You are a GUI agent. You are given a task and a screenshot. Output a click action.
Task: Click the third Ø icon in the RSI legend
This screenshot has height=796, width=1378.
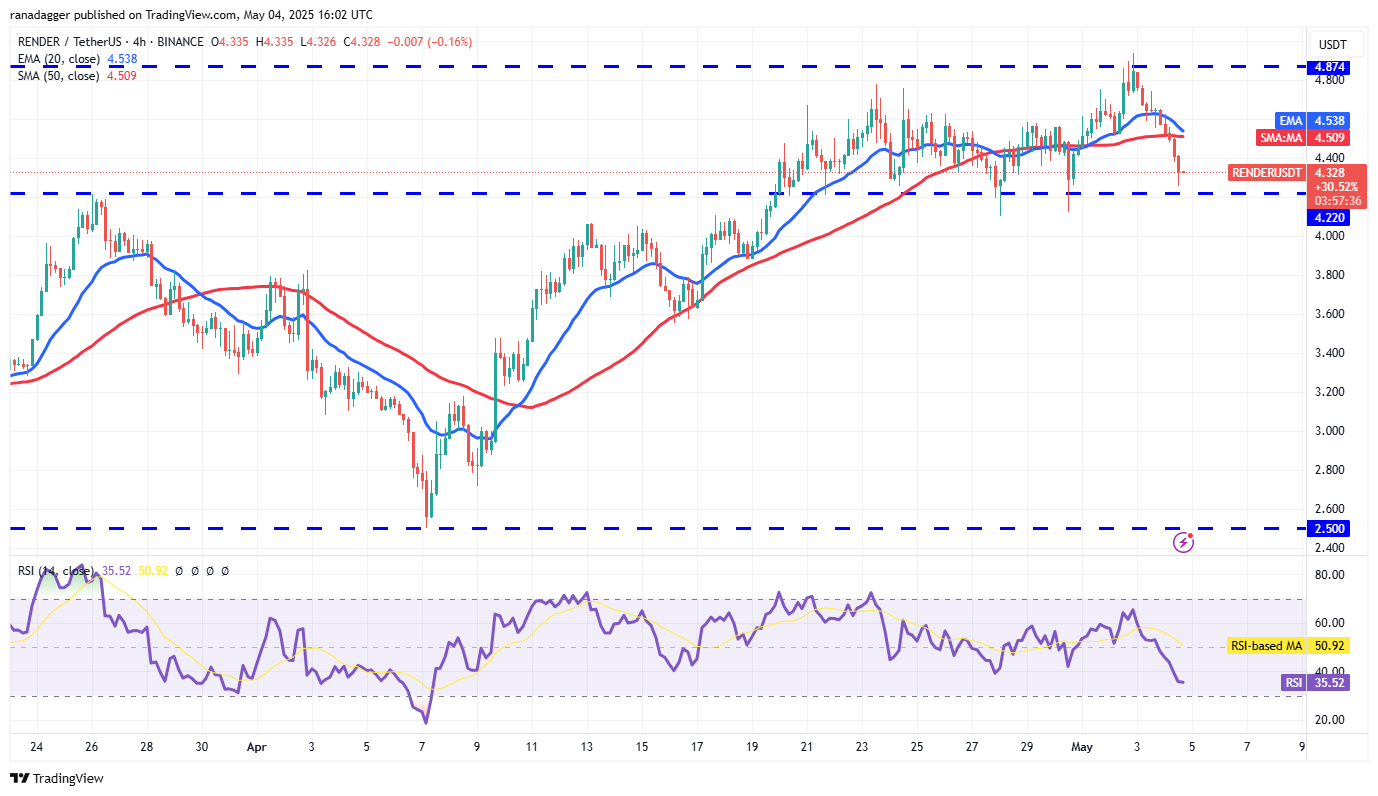[210, 570]
